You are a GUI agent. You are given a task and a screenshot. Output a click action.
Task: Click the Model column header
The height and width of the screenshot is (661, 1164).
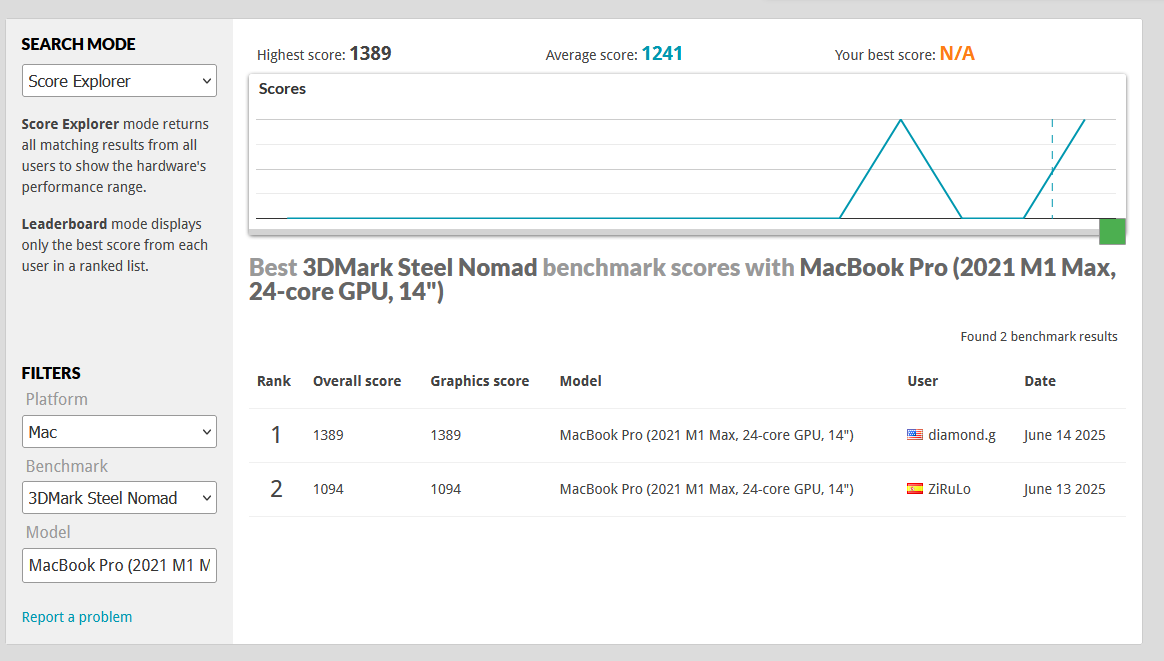pos(581,381)
